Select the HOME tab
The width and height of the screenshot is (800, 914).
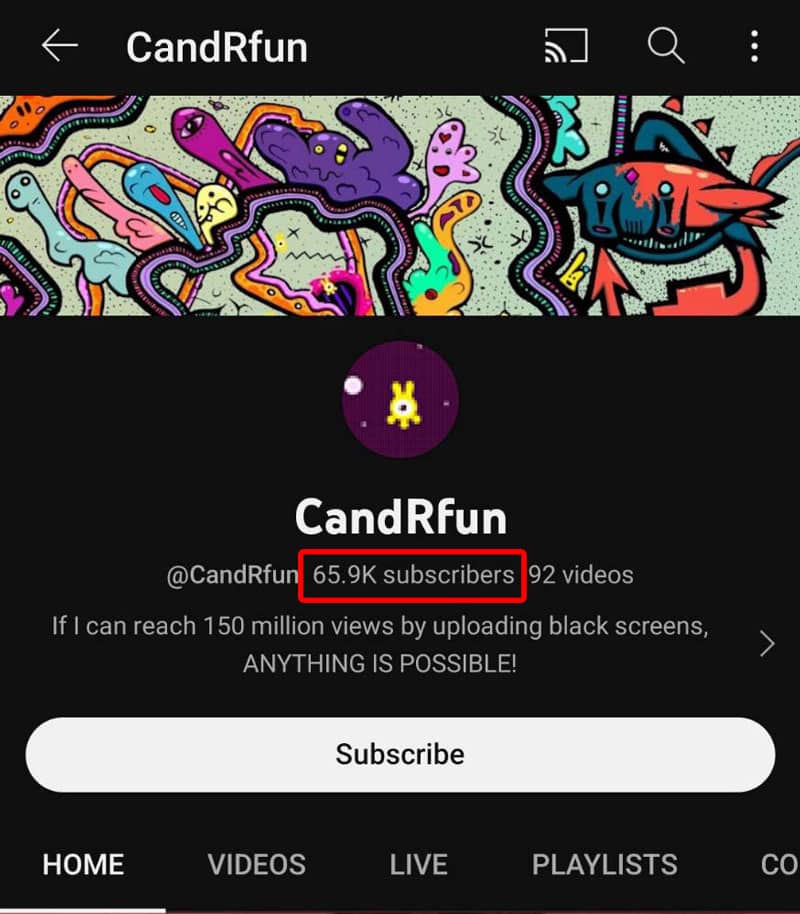tap(83, 864)
